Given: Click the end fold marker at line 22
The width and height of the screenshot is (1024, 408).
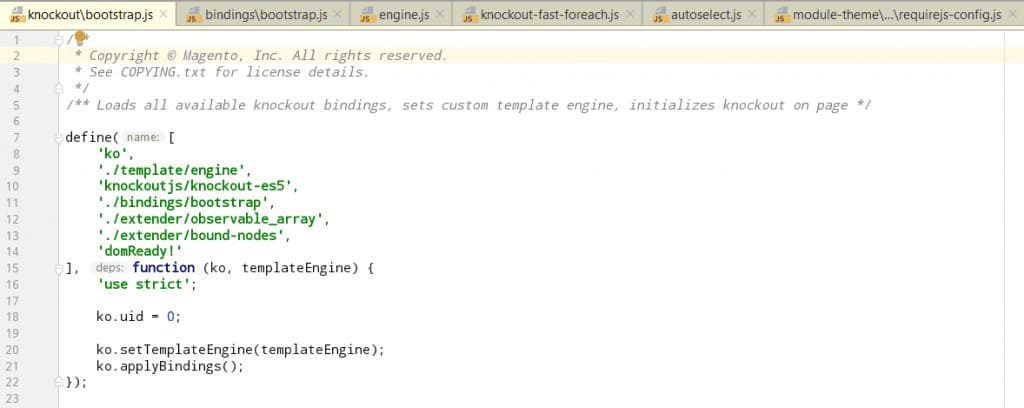Looking at the screenshot, I should coord(60,382).
